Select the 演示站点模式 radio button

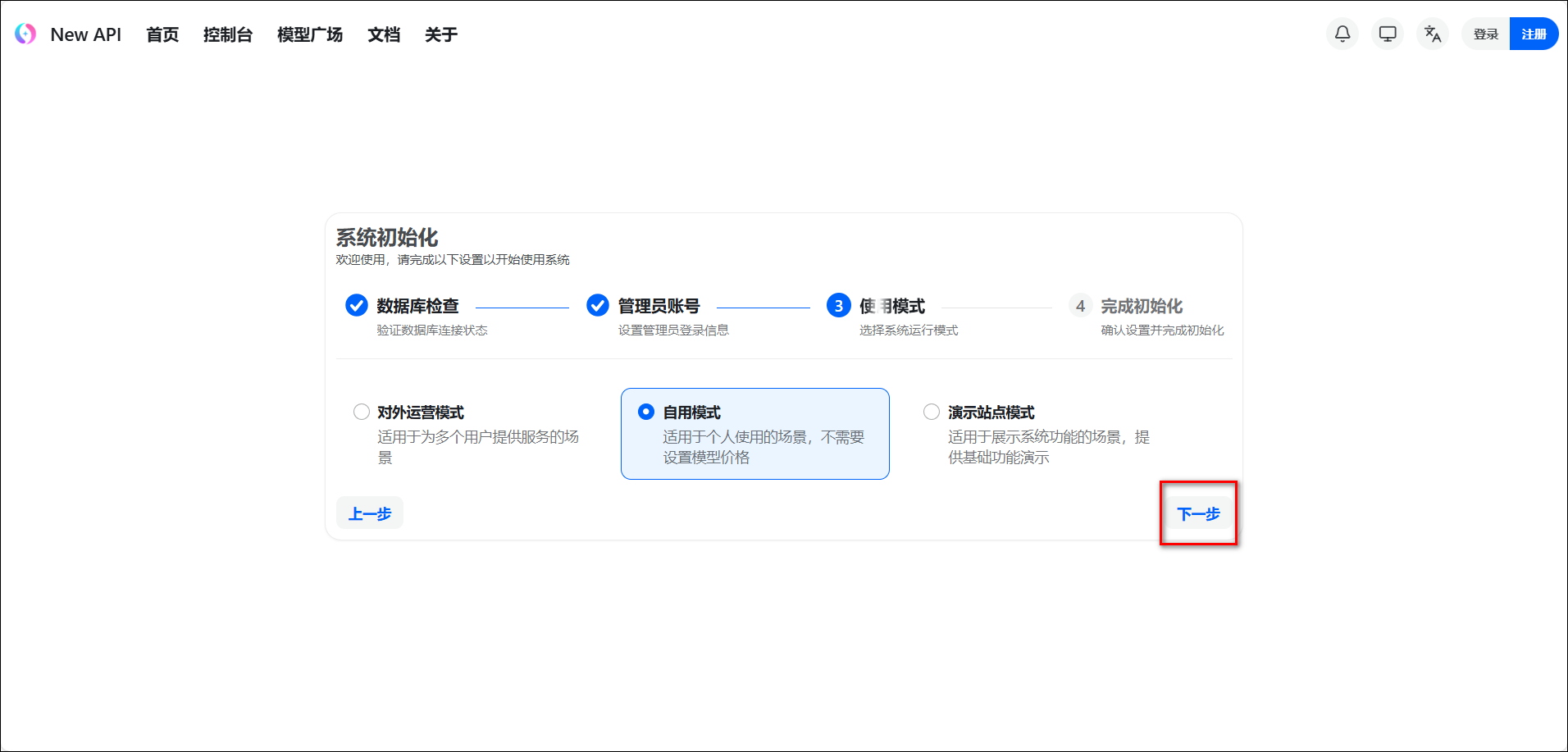click(932, 412)
